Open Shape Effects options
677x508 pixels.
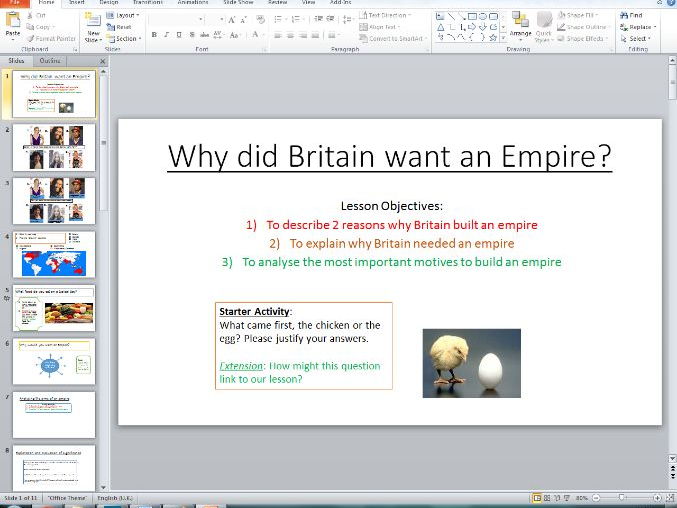pos(582,38)
